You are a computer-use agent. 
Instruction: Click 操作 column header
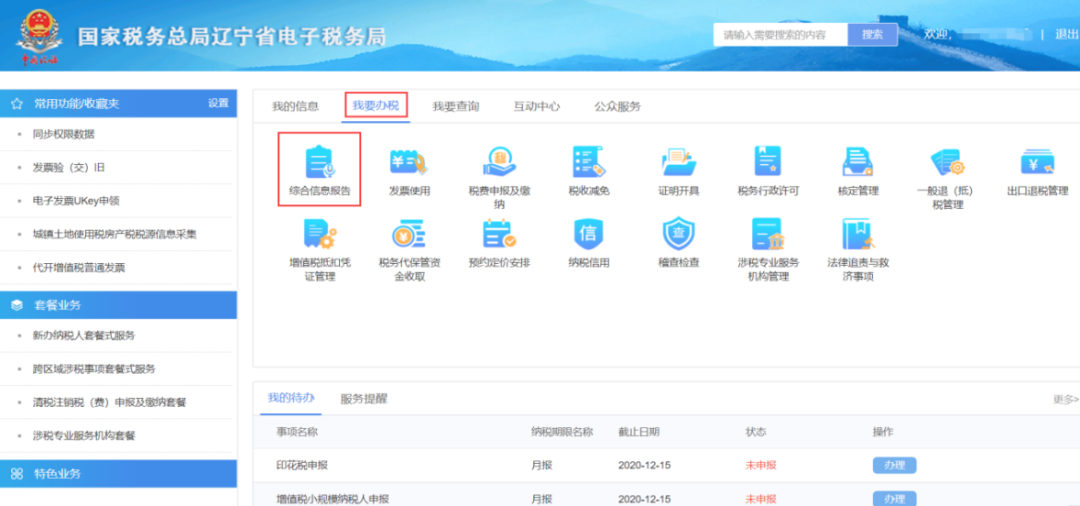coord(883,432)
